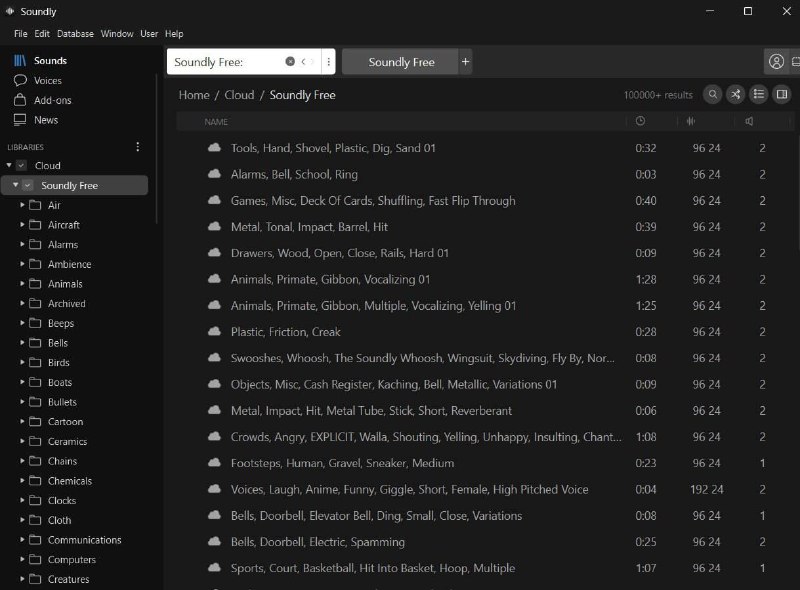800x590 pixels.
Task: Open the File menu
Action: [x=20, y=34]
